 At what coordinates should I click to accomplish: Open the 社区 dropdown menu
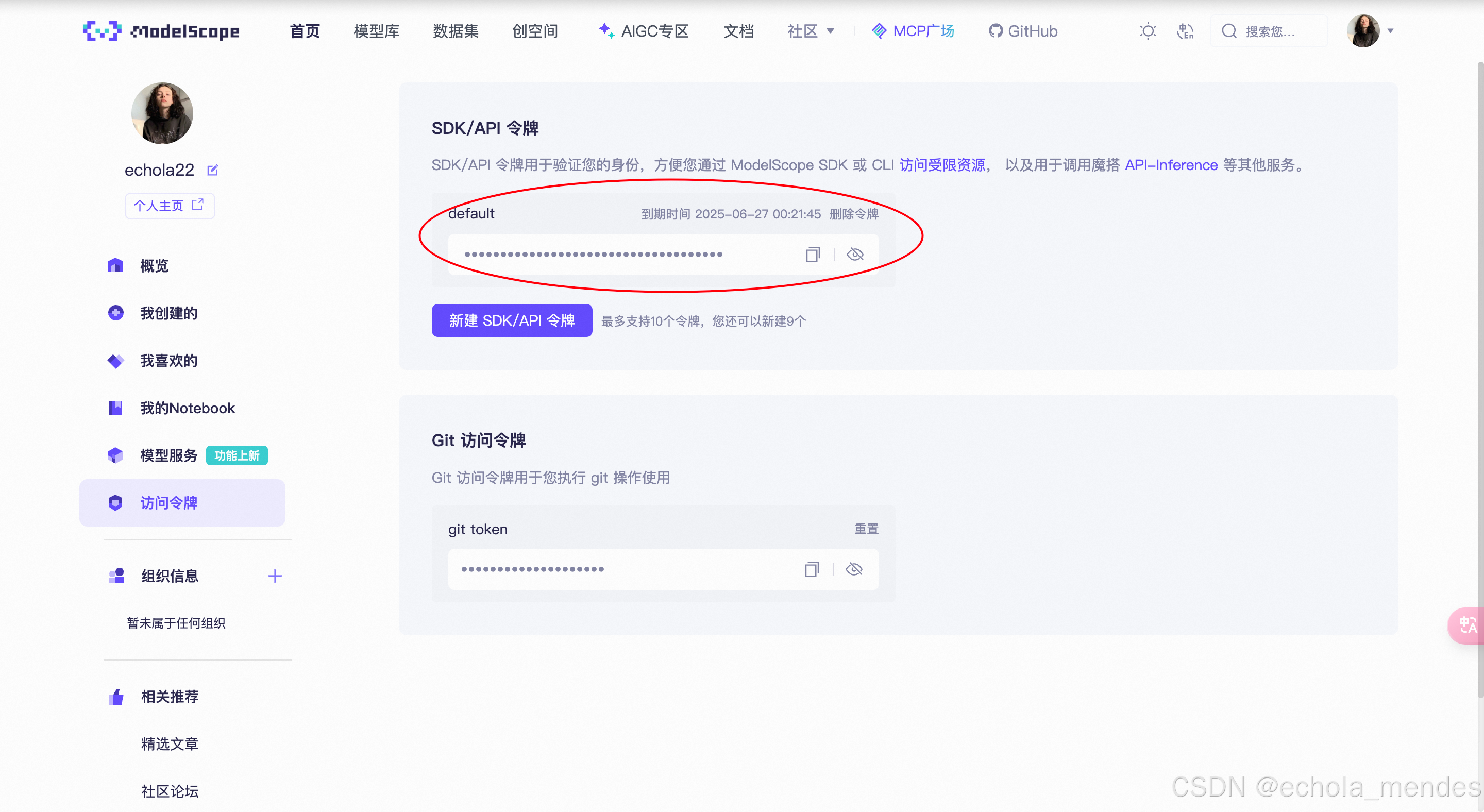click(x=811, y=31)
